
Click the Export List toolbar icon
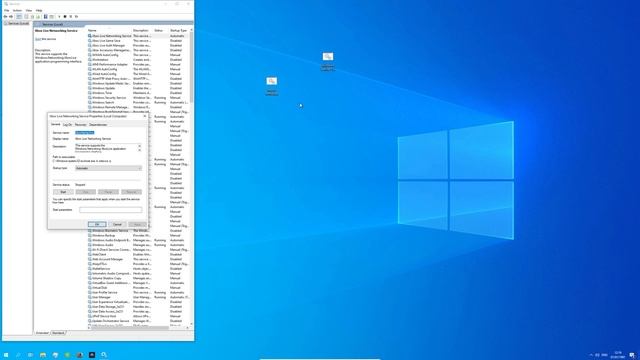38,17
